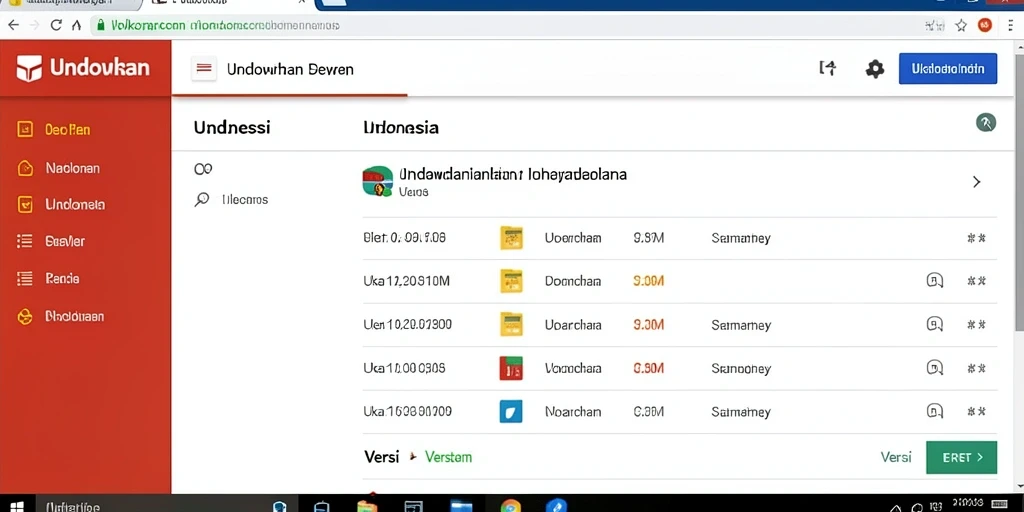The width and height of the screenshot is (1024, 512).
Task: Open the hamburger menu beside Undowhan Dewen
Action: point(204,69)
